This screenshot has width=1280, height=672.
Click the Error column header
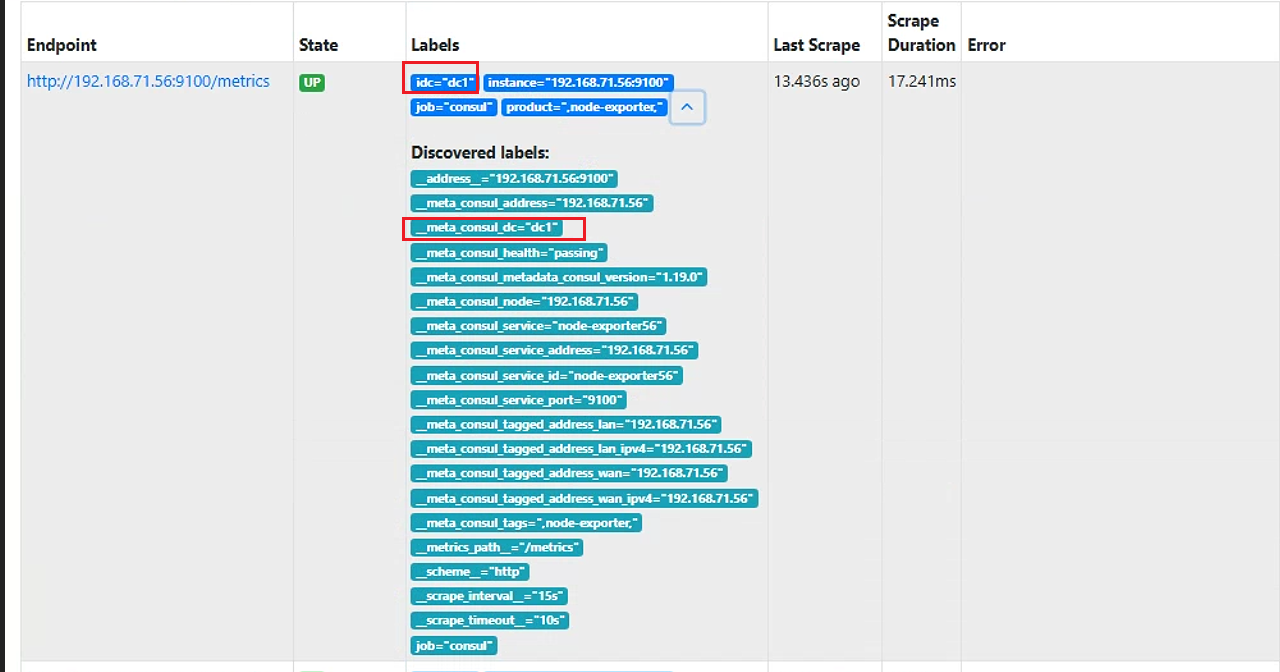tap(987, 45)
